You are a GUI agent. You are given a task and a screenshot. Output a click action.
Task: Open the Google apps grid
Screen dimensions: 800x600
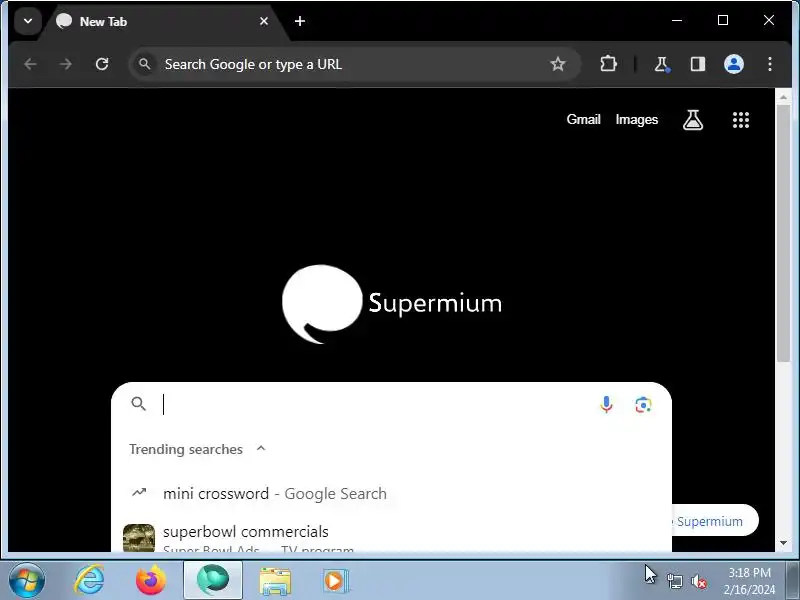point(741,120)
